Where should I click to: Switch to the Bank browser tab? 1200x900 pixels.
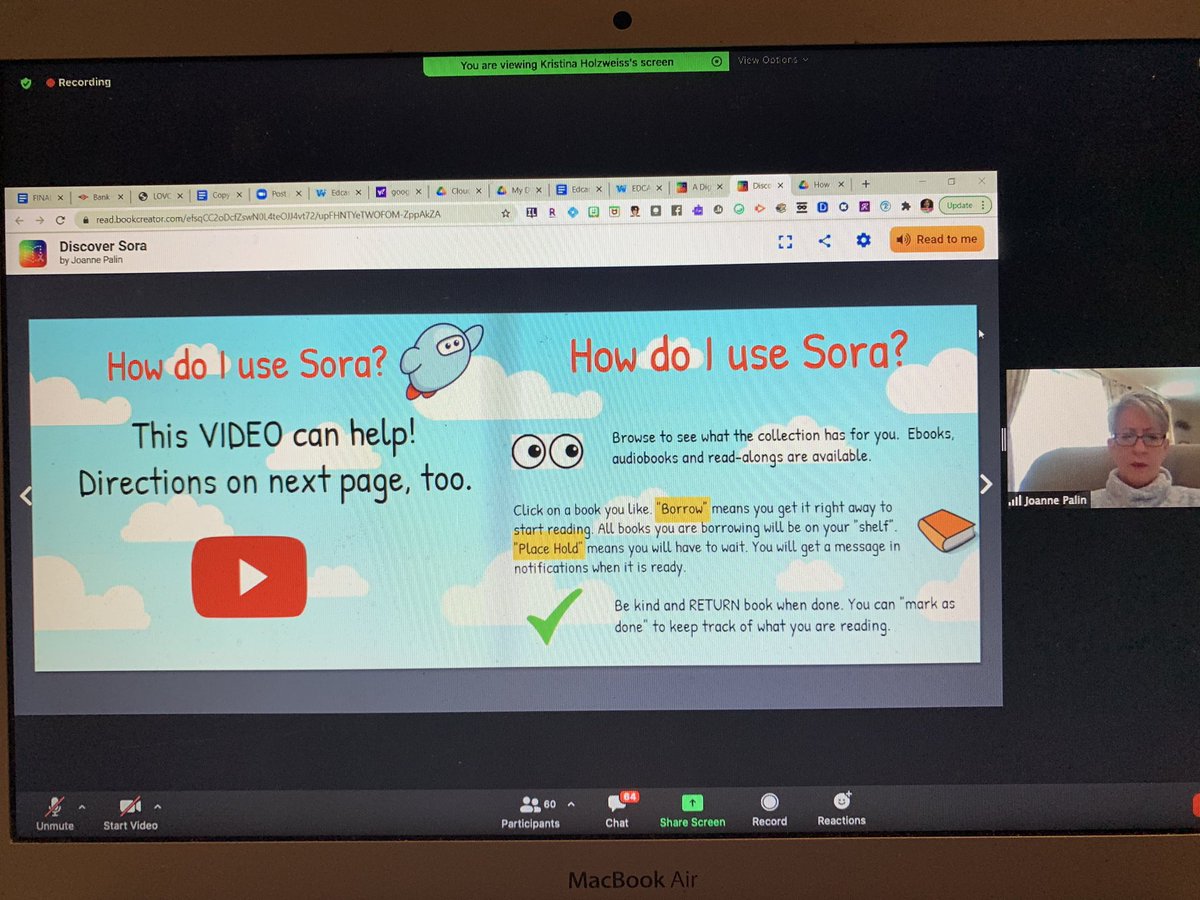pos(99,197)
